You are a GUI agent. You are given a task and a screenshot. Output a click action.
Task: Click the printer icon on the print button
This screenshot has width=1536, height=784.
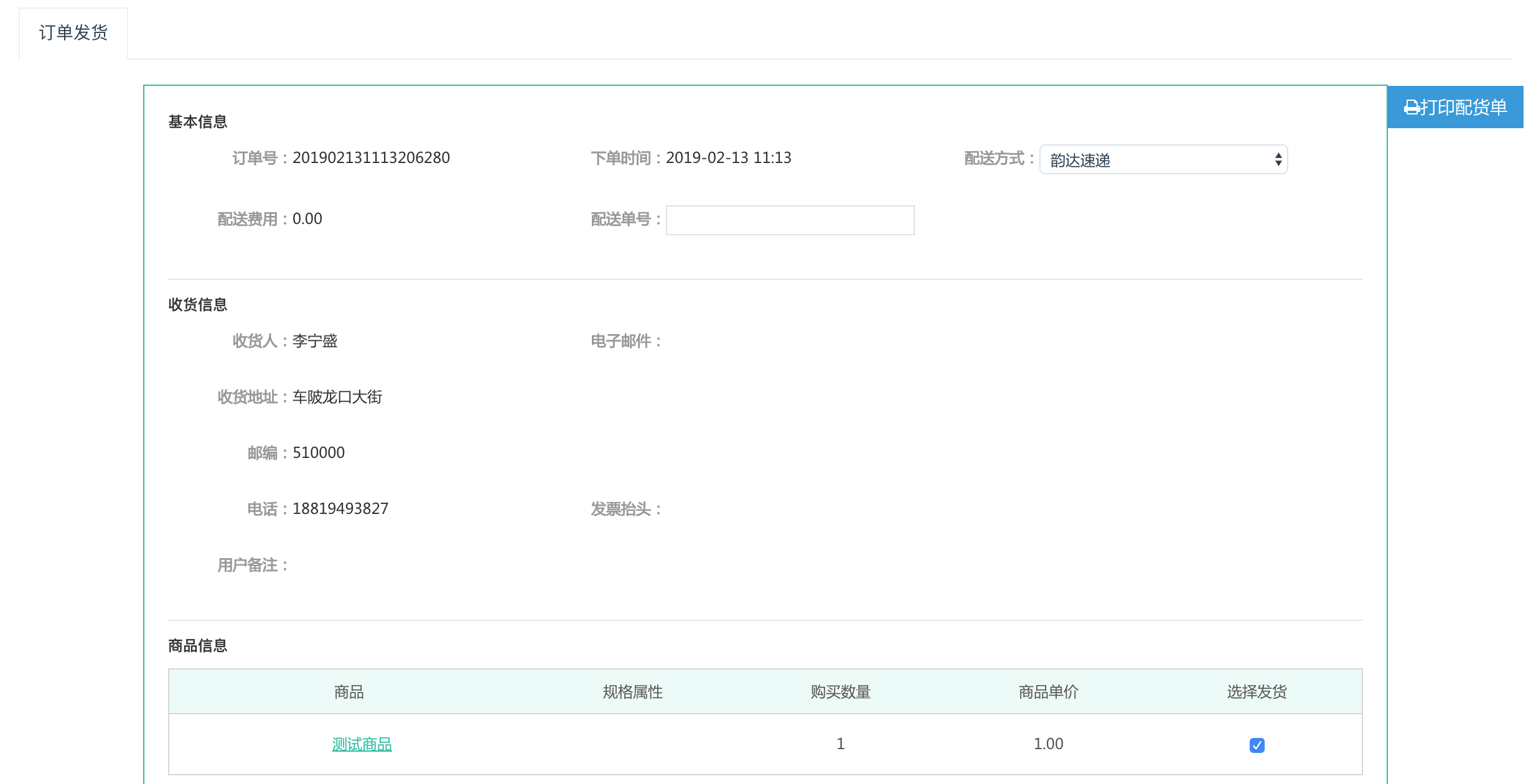tap(1411, 108)
